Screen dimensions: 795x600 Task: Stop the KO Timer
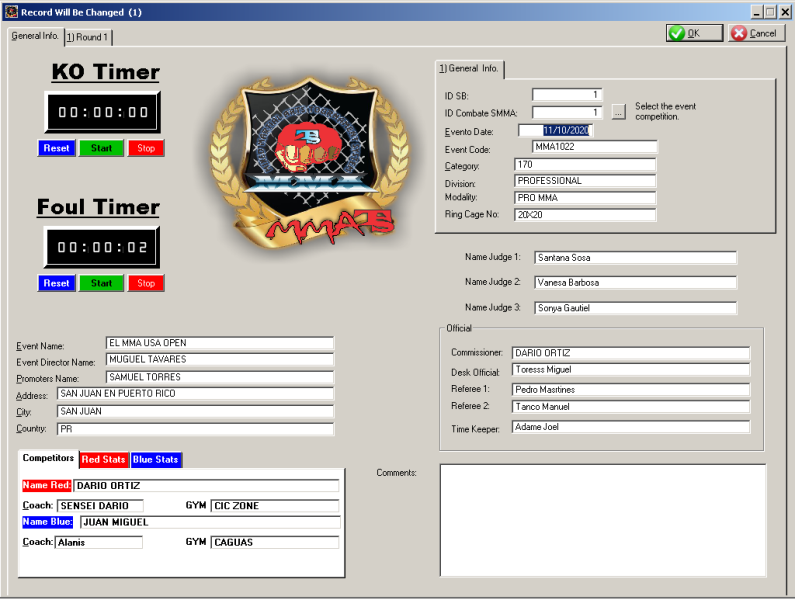[146, 148]
